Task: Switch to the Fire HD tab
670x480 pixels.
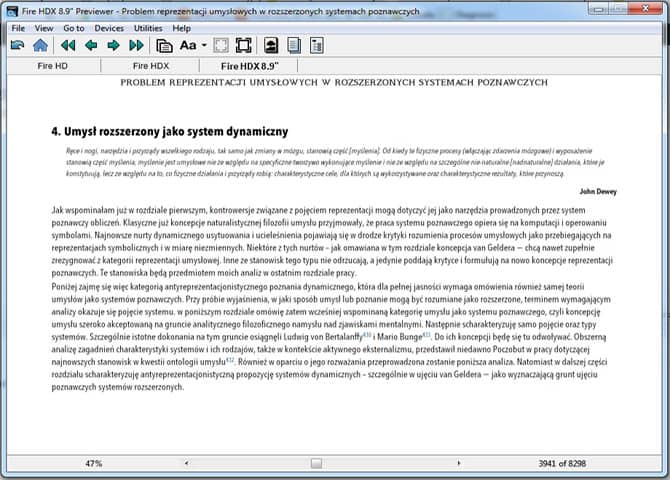Action: pyautogui.click(x=54, y=65)
